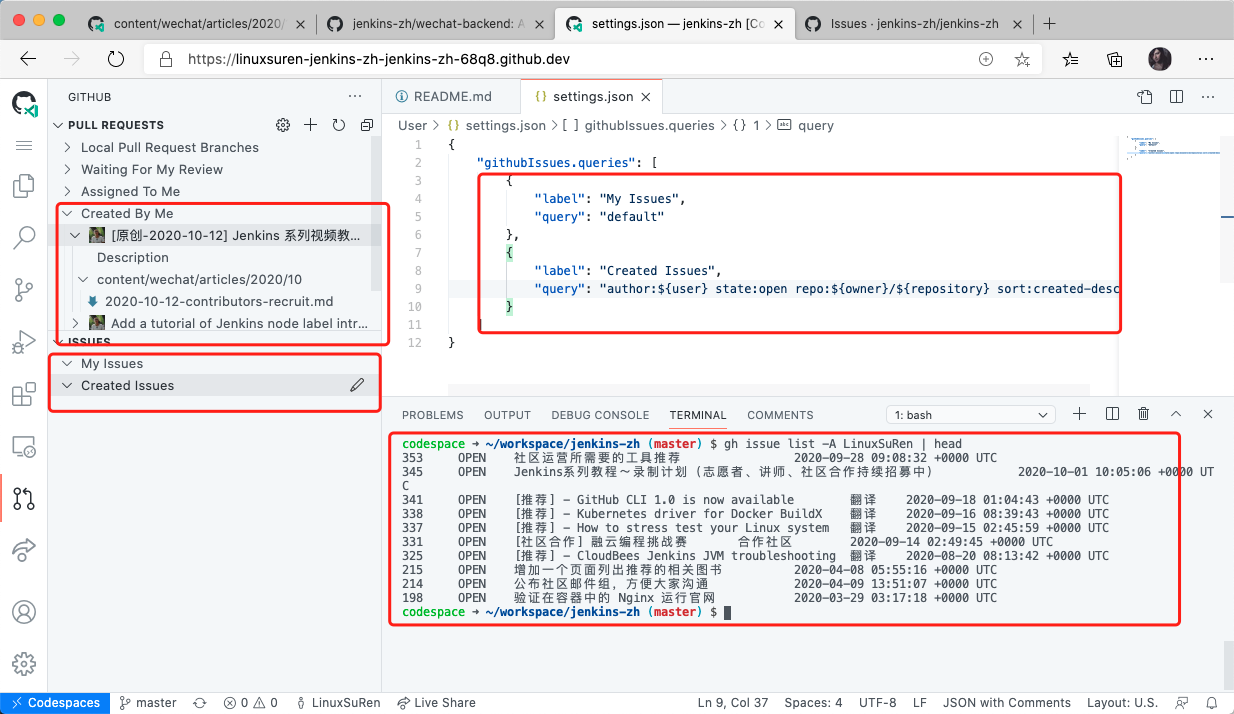Open Settings UI from editor toolbar
The height and width of the screenshot is (714, 1234).
(x=1145, y=97)
